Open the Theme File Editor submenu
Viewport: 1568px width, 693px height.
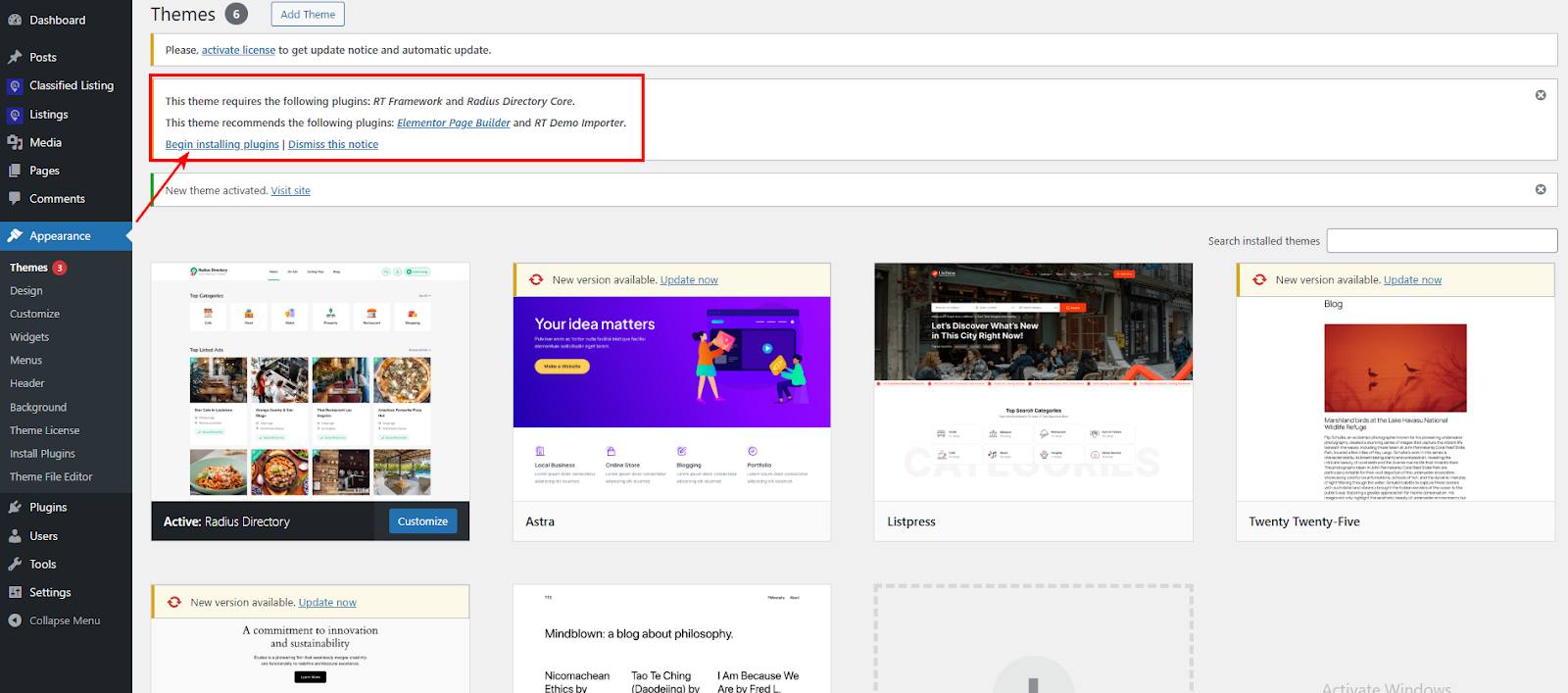(51, 477)
